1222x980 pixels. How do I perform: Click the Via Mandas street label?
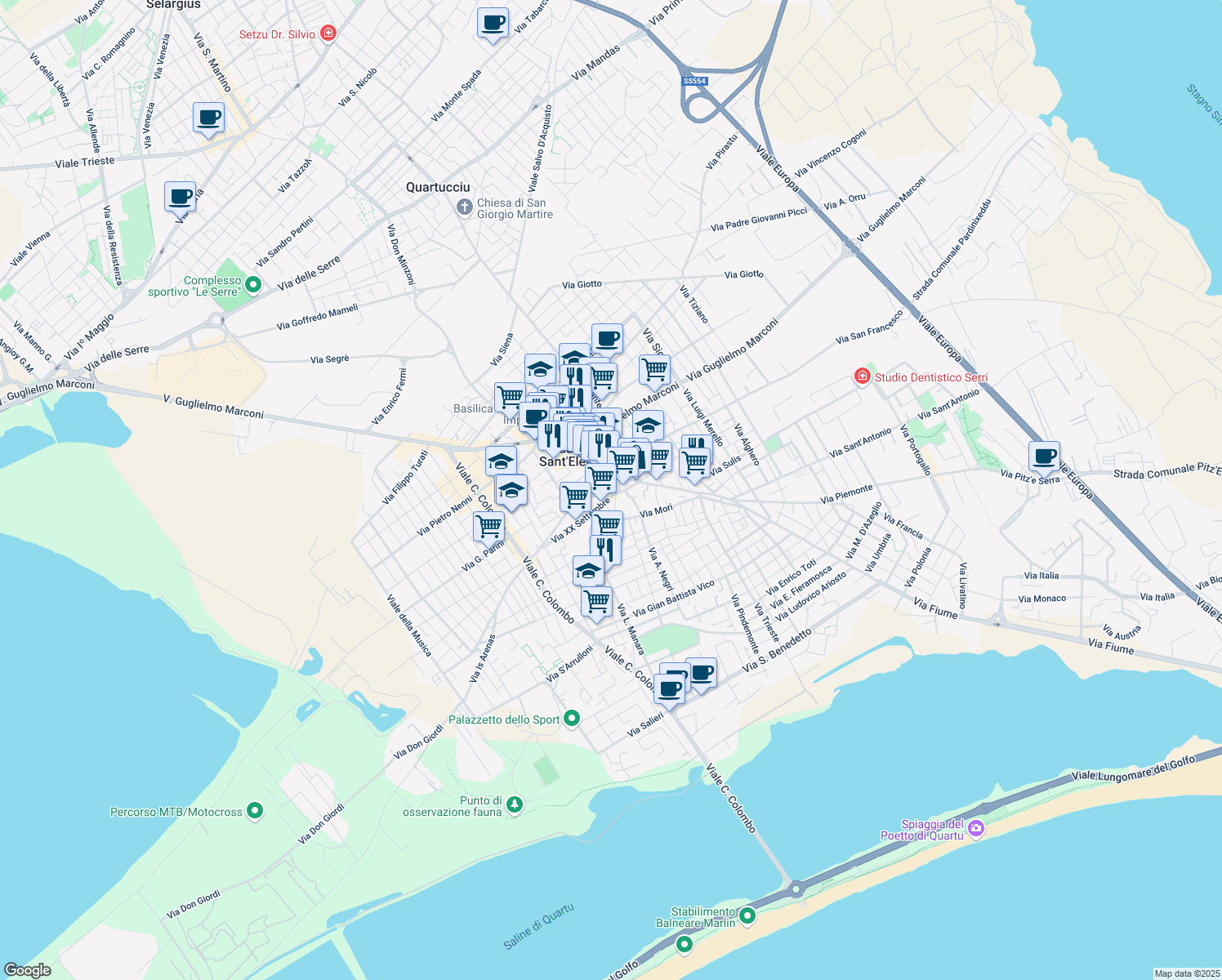tap(596, 62)
